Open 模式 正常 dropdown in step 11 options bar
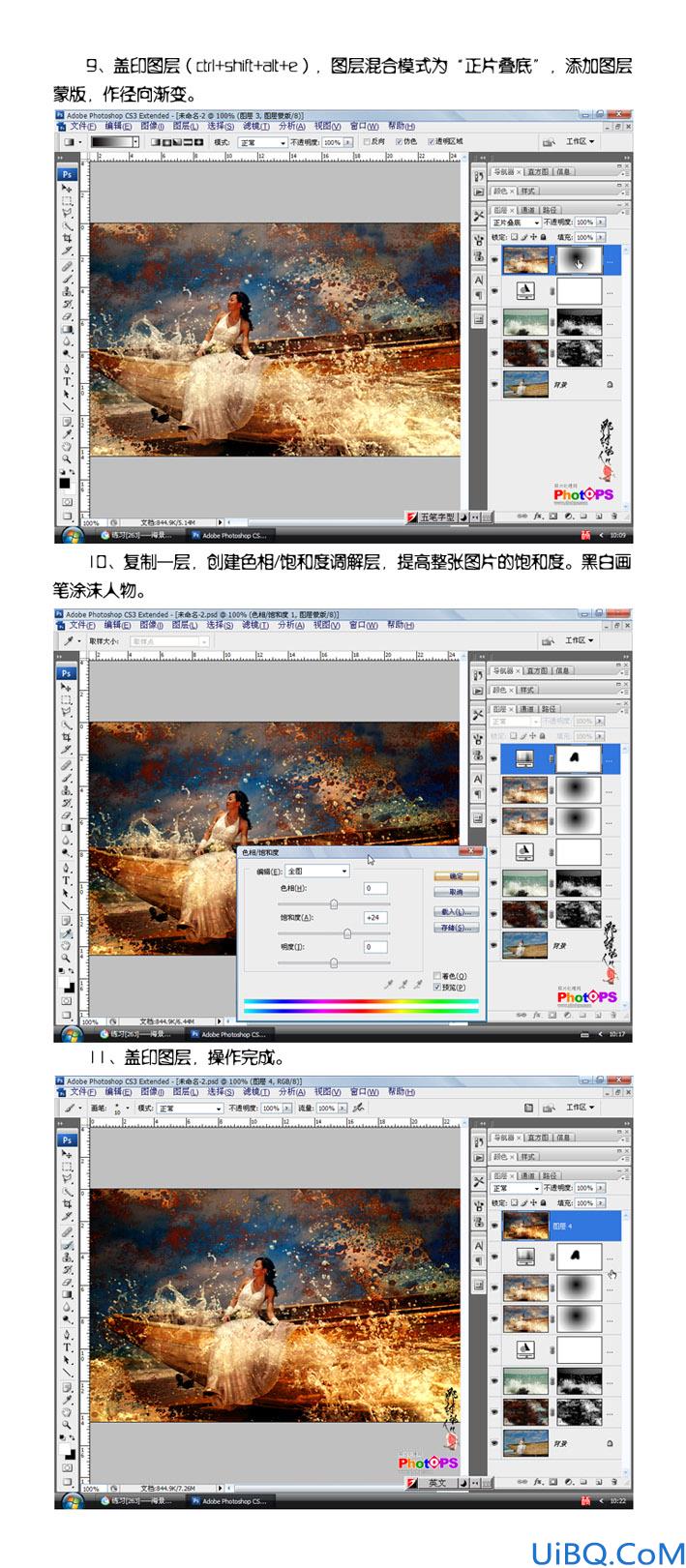686x1568 pixels. [192, 1108]
